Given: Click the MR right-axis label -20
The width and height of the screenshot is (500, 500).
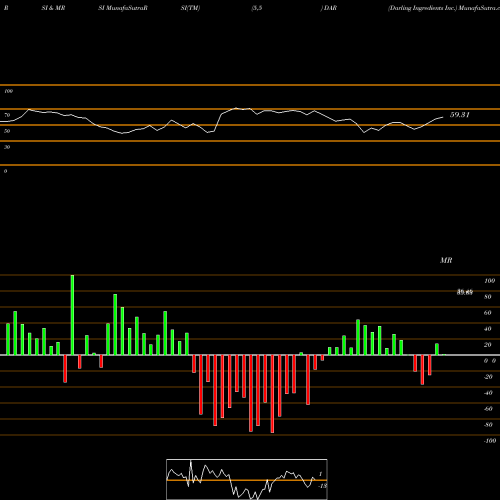Looking at the screenshot, I should coord(488,377).
